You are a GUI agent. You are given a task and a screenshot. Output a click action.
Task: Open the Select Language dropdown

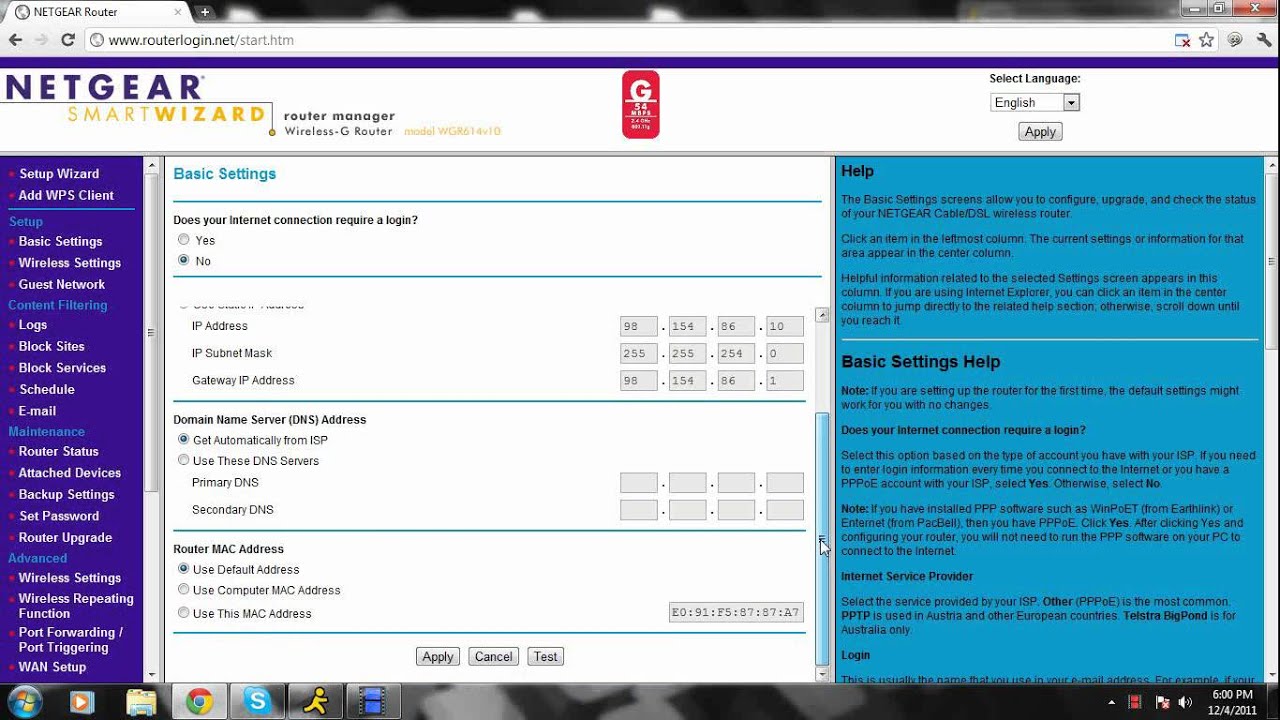pos(1035,102)
